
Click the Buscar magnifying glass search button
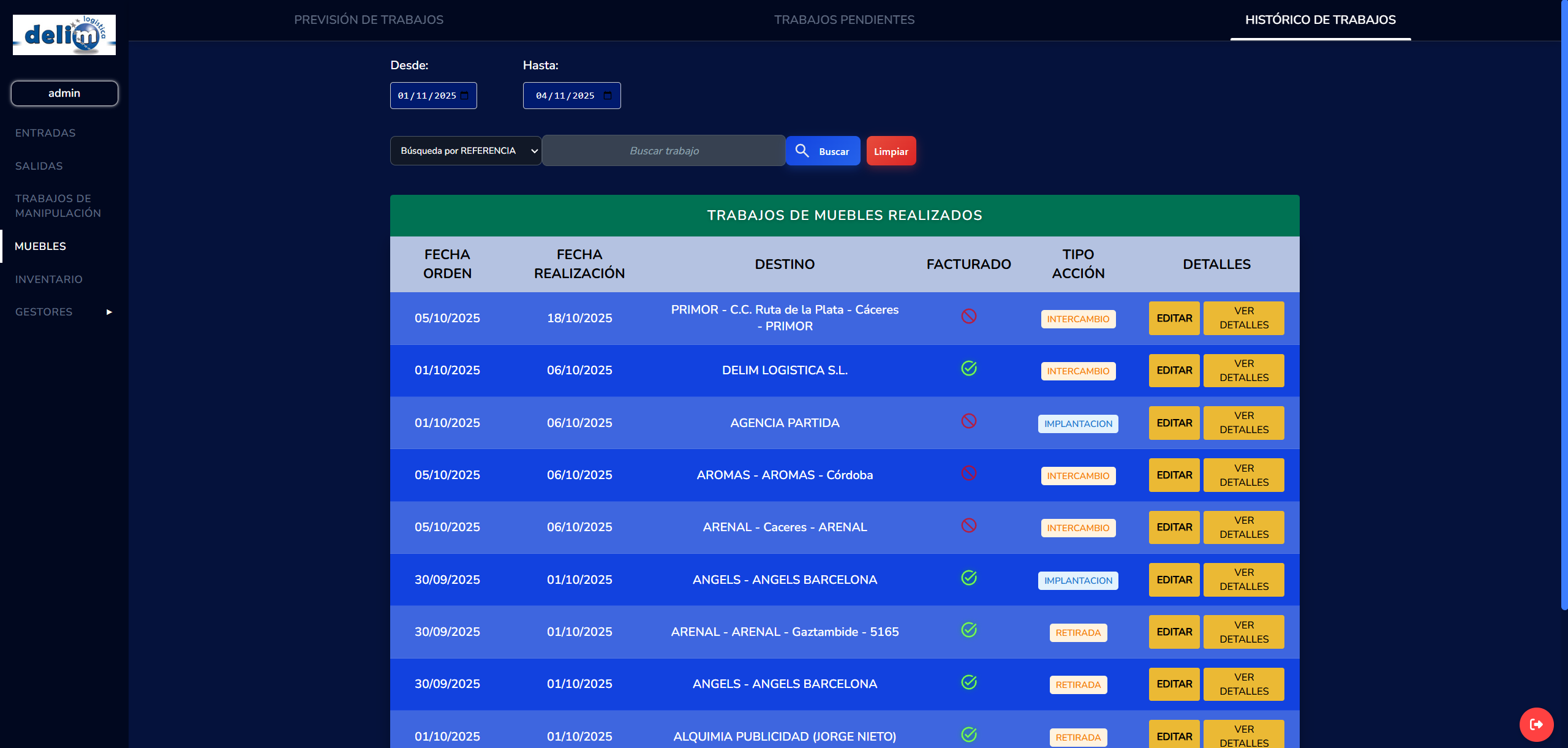coord(823,151)
